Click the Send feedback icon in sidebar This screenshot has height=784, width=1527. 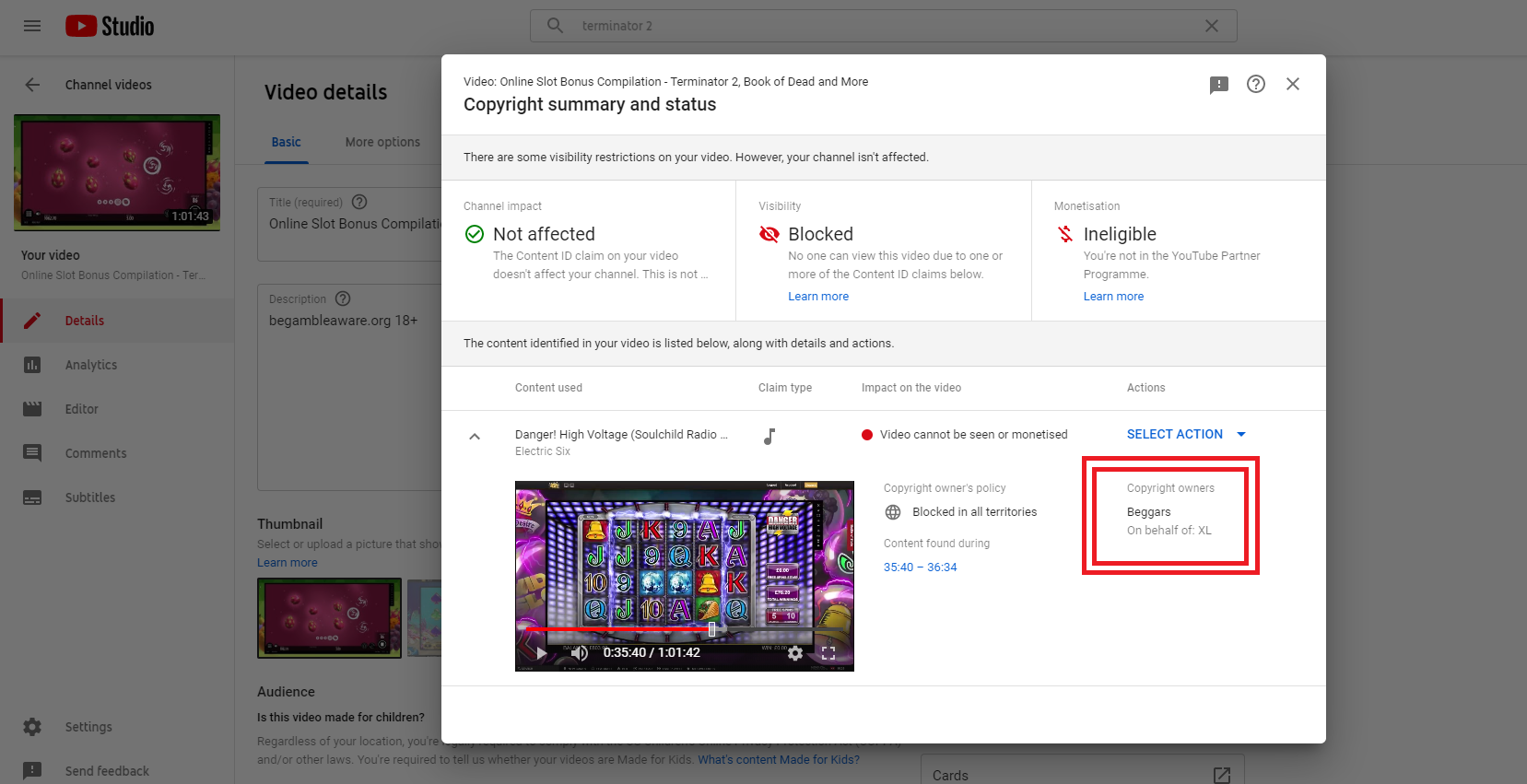point(32,771)
